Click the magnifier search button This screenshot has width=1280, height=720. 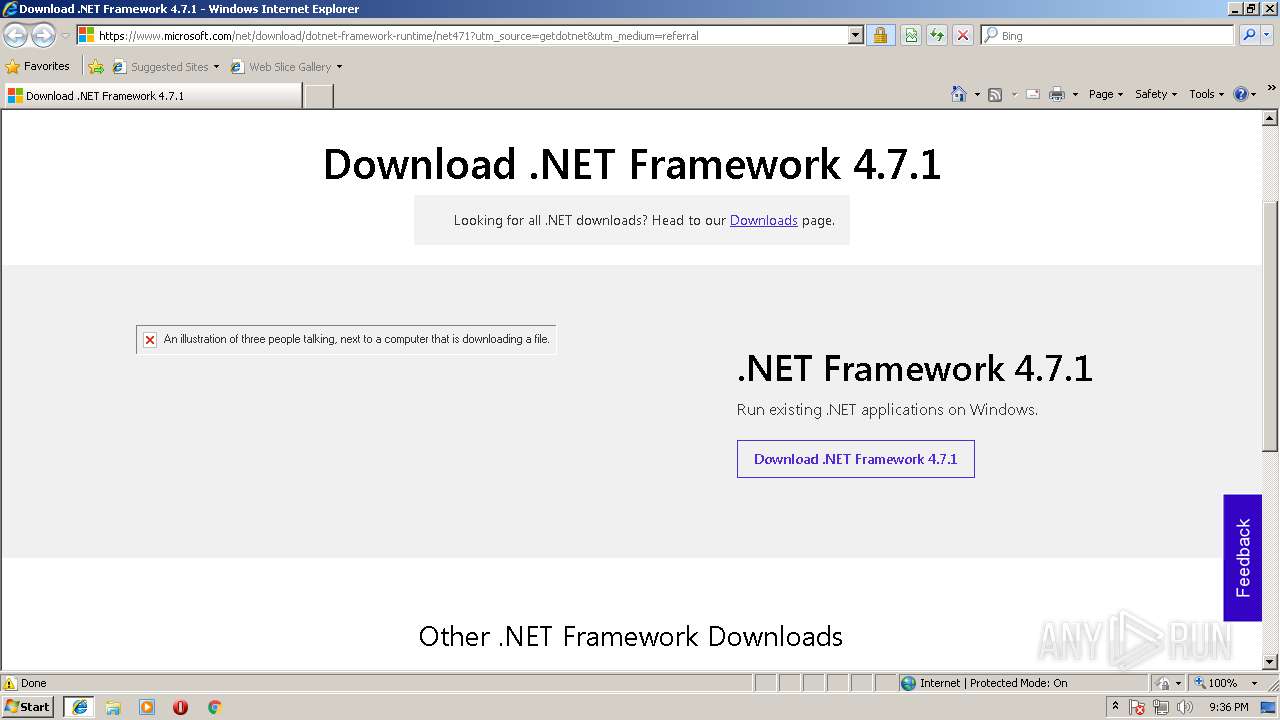(1249, 35)
